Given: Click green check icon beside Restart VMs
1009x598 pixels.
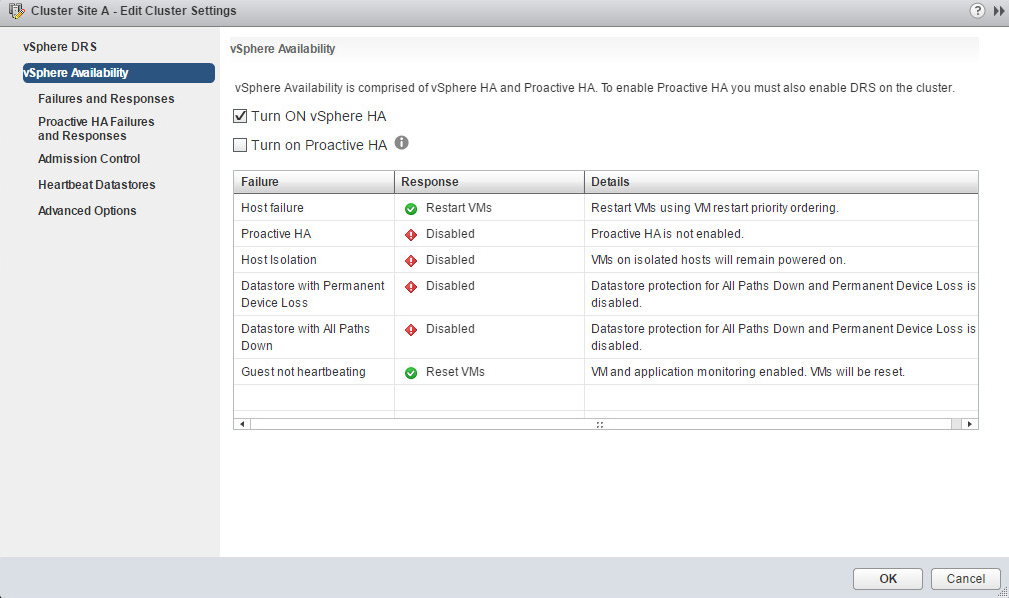Looking at the screenshot, I should 411,209.
